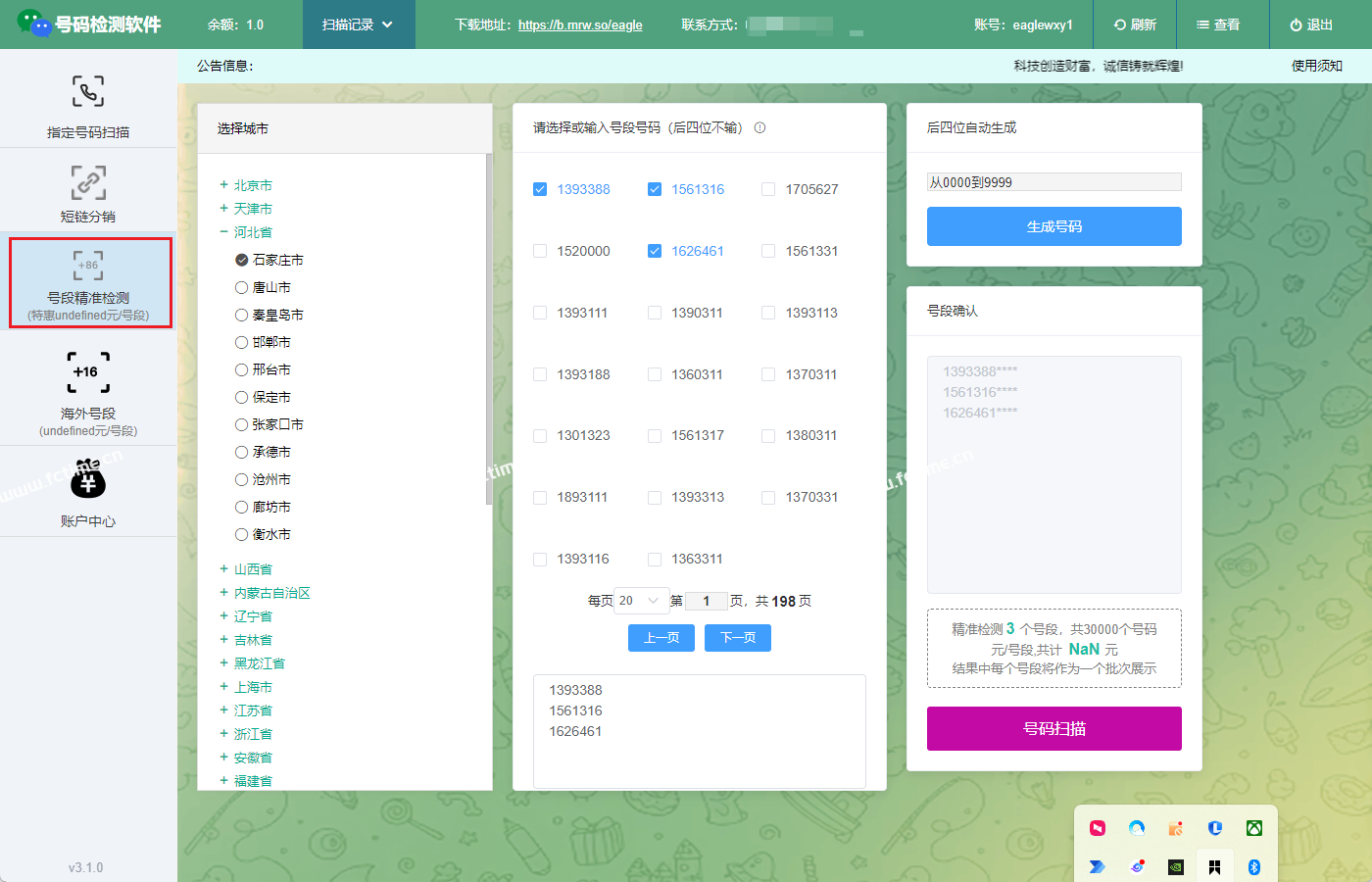Image resolution: width=1372 pixels, height=882 pixels.
Task: Expand the 北京市 tree node
Action: point(223,185)
